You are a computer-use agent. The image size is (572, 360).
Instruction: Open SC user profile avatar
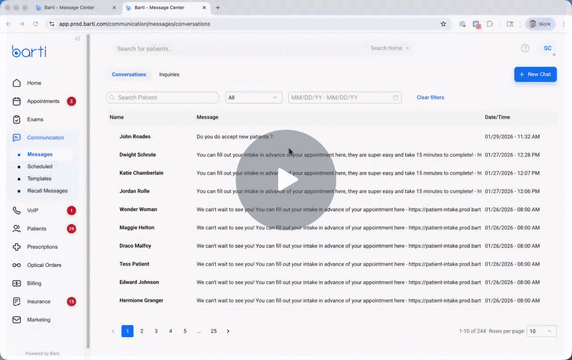(x=548, y=48)
